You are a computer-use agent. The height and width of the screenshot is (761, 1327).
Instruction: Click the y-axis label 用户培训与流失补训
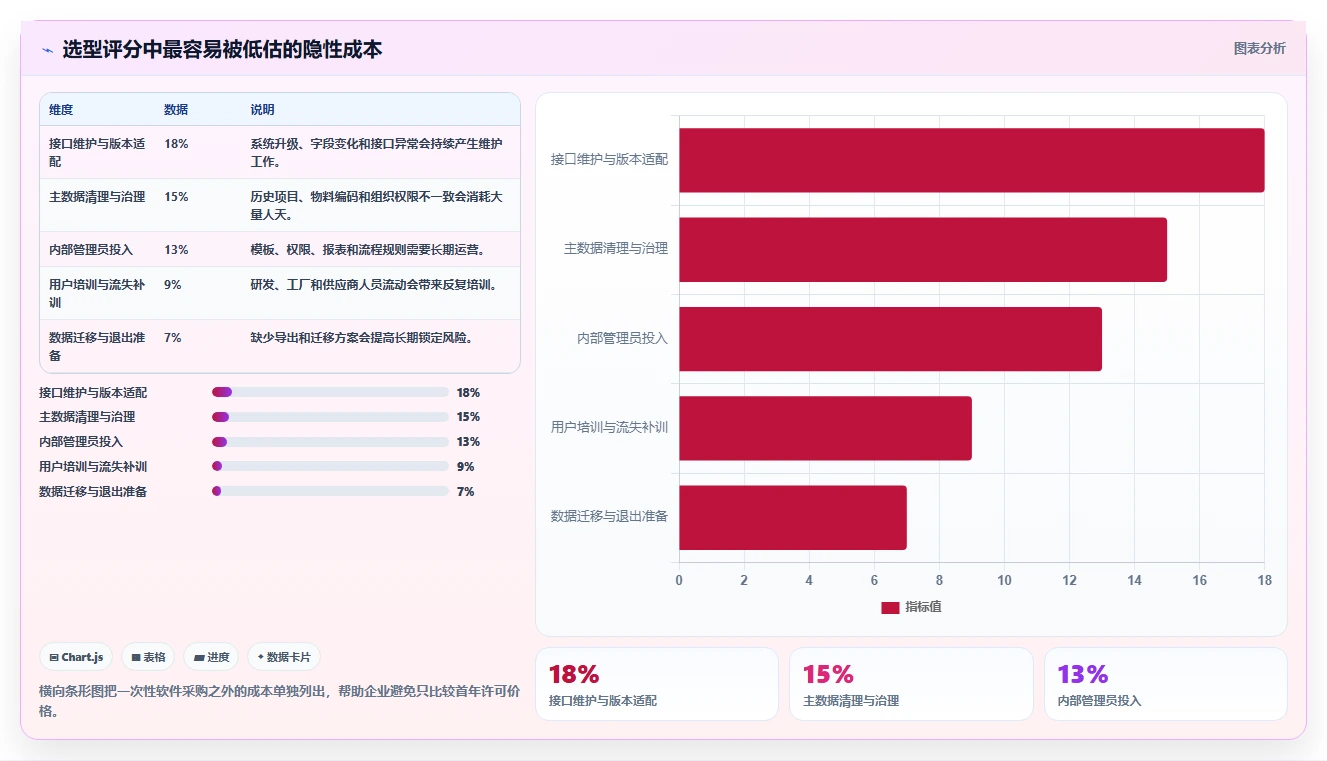point(609,427)
